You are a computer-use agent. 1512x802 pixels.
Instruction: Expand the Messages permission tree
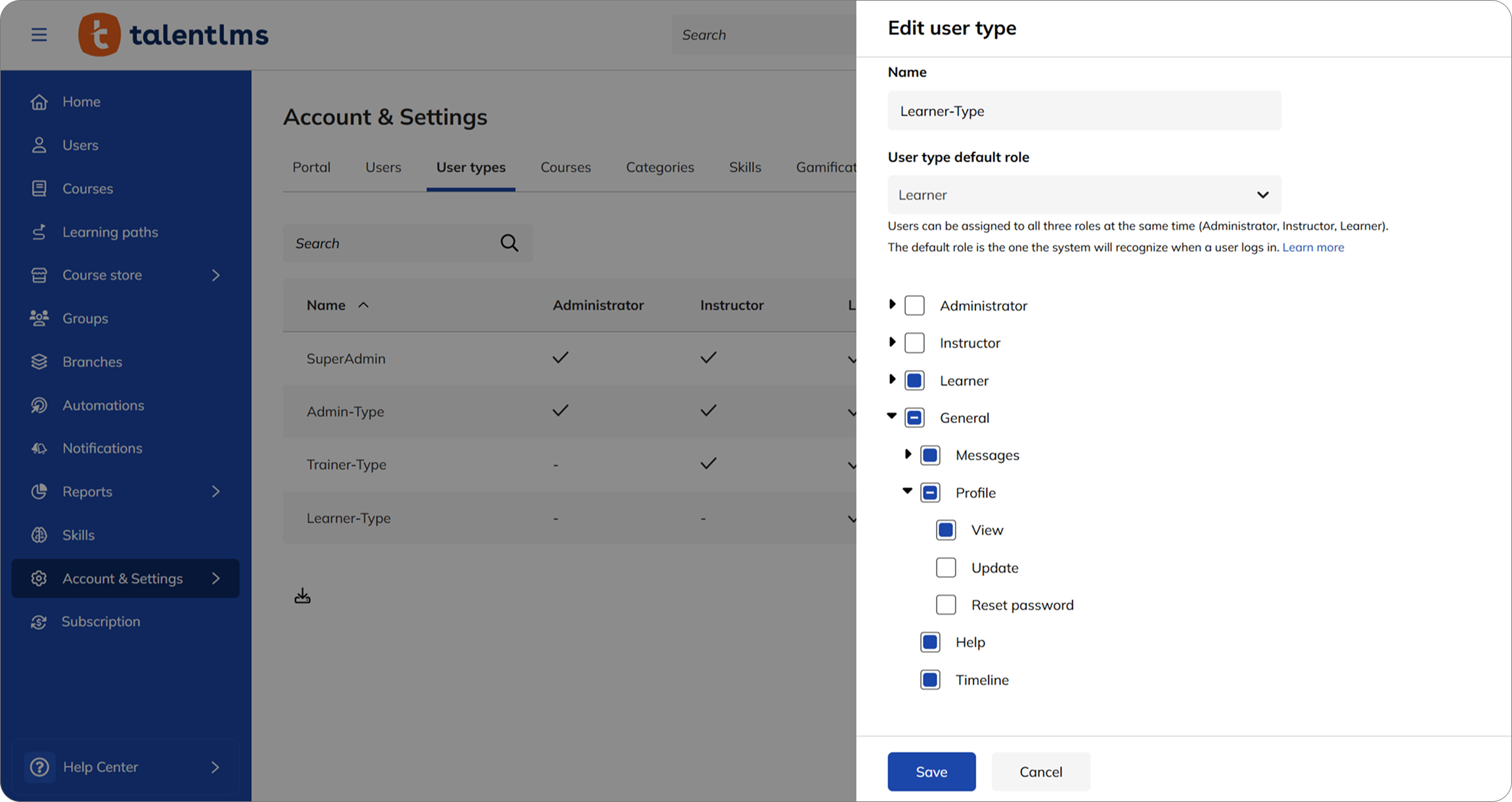coord(908,455)
